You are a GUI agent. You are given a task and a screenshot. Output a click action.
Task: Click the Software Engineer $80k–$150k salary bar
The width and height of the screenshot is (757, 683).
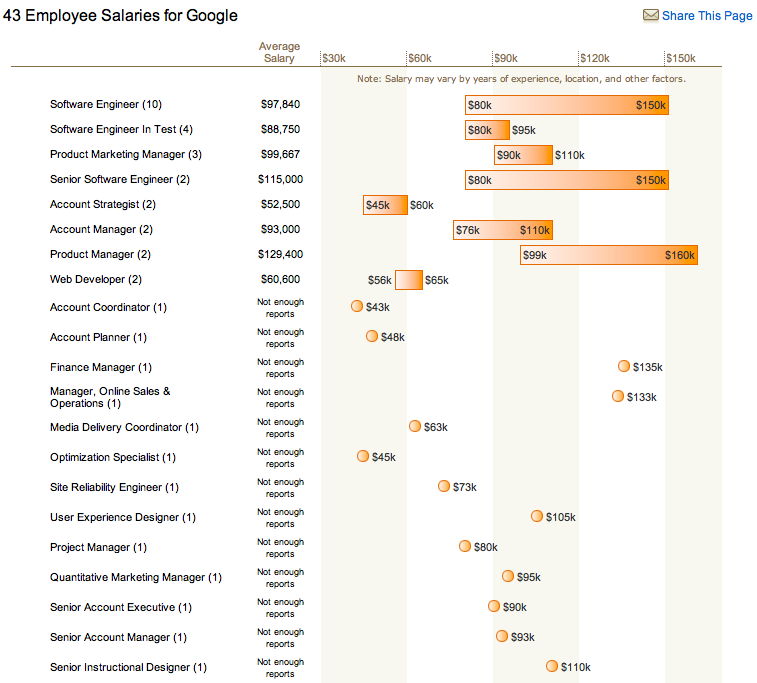[x=566, y=105]
